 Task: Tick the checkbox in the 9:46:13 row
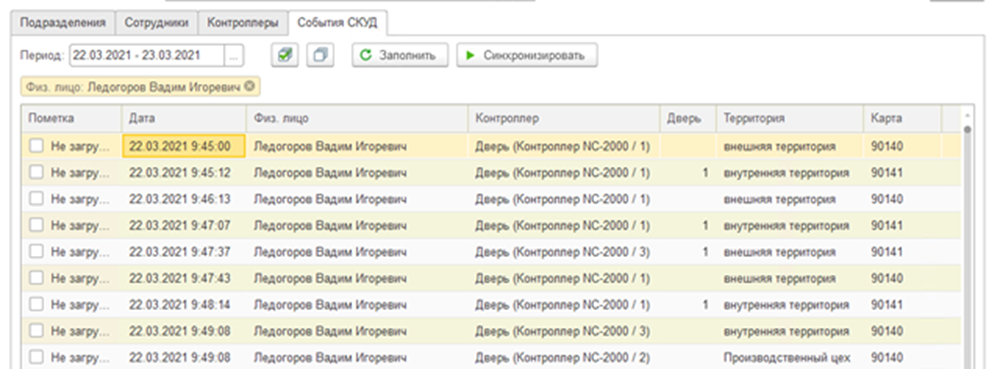(x=37, y=199)
